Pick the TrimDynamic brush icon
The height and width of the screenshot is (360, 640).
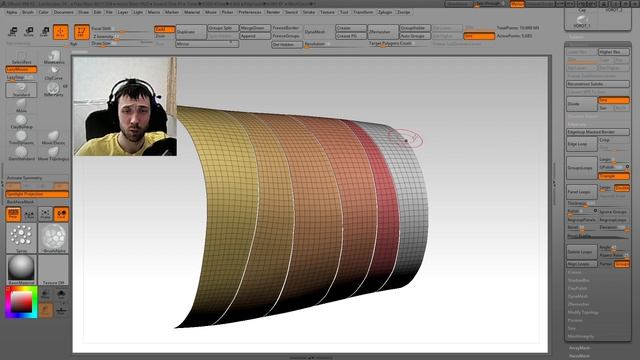point(21,138)
